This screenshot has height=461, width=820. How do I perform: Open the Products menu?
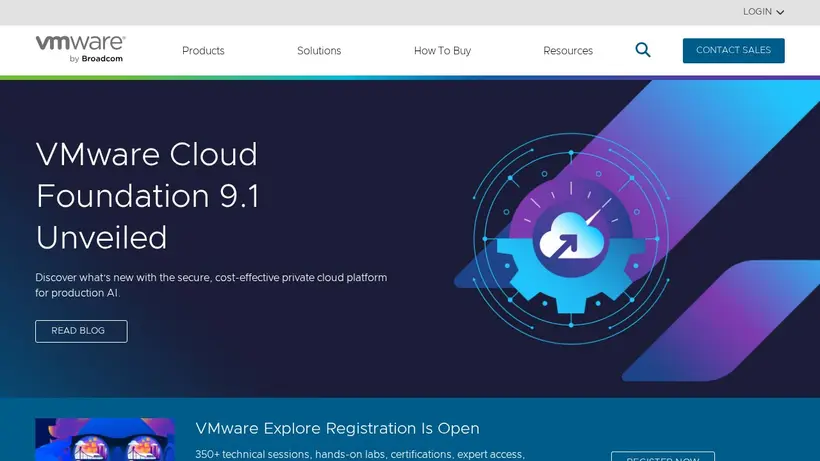(x=203, y=51)
